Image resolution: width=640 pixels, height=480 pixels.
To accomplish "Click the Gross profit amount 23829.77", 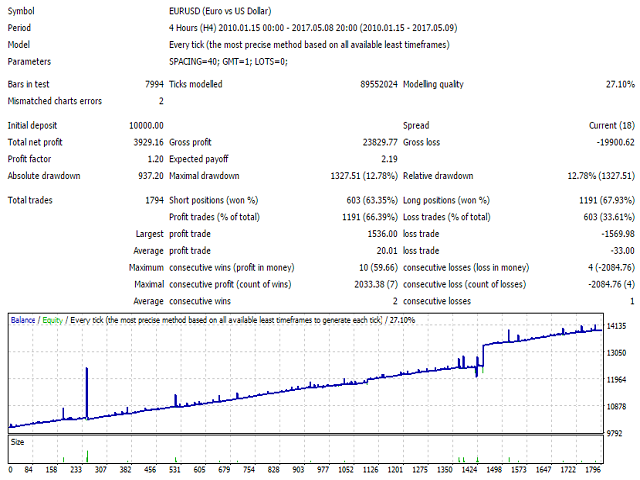I will click(370, 142).
